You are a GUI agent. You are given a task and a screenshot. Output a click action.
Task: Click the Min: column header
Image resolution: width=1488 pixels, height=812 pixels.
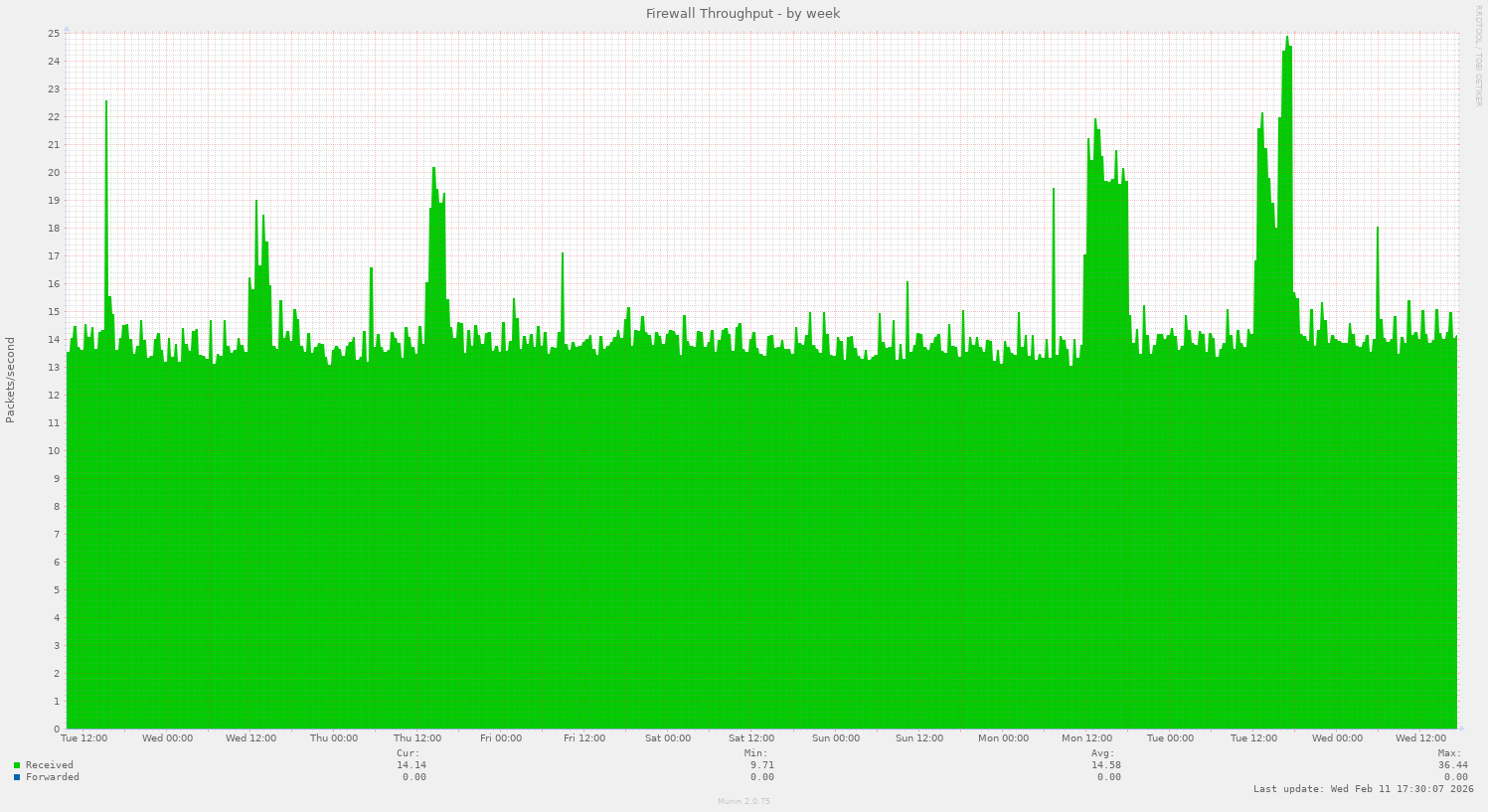(754, 752)
